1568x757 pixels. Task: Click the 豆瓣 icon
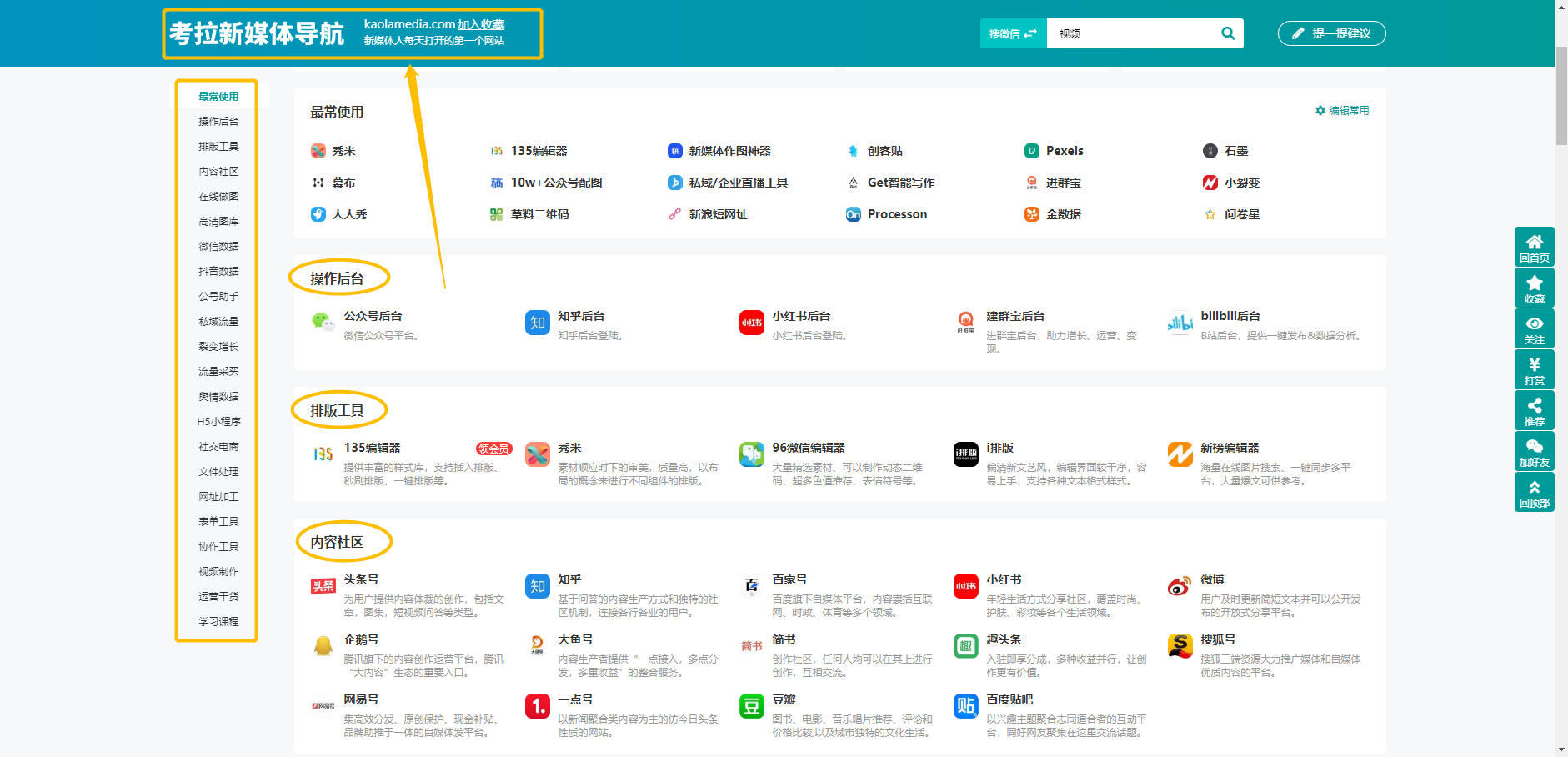tap(752, 706)
